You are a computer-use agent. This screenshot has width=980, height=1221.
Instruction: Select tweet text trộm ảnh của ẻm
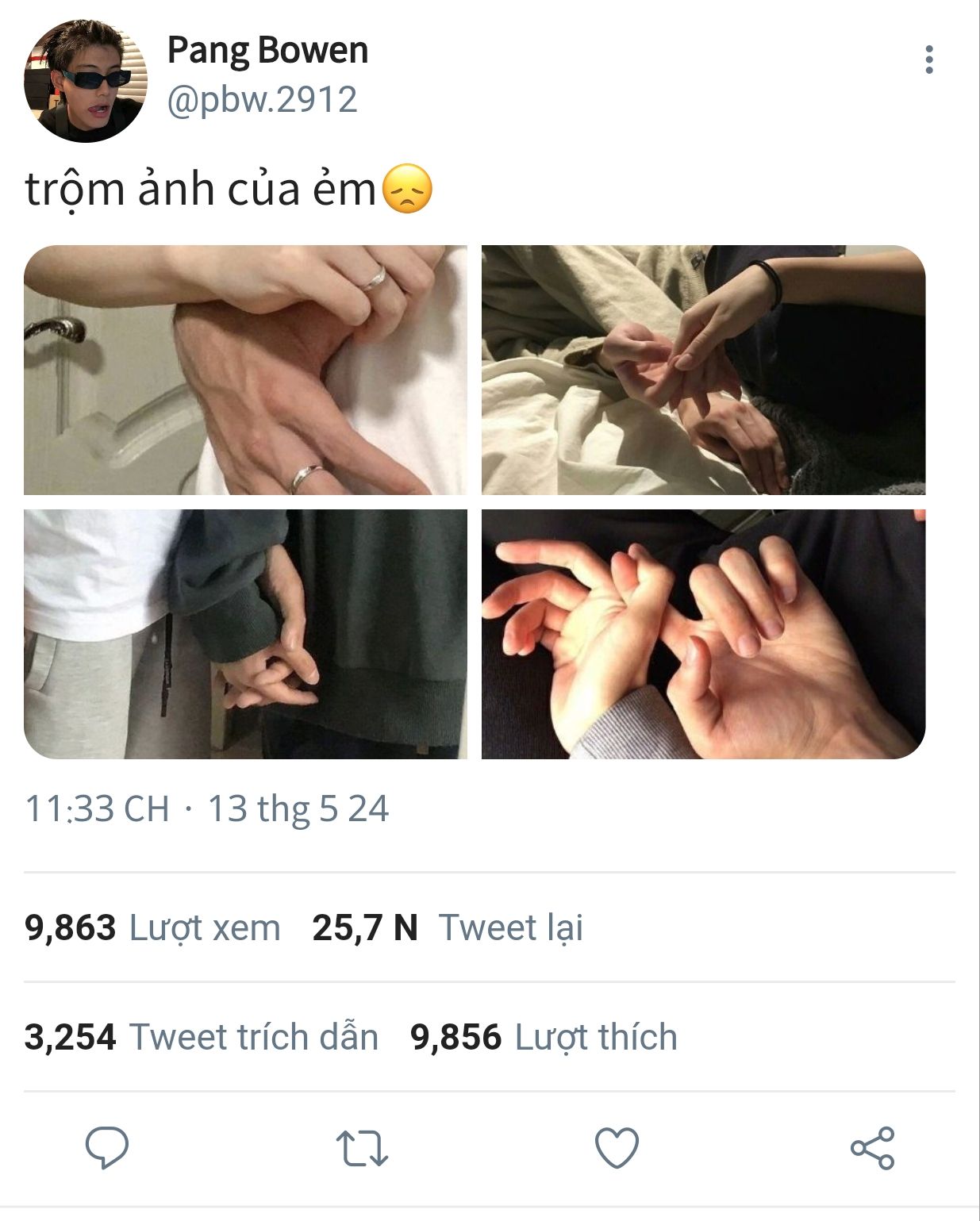click(x=201, y=189)
